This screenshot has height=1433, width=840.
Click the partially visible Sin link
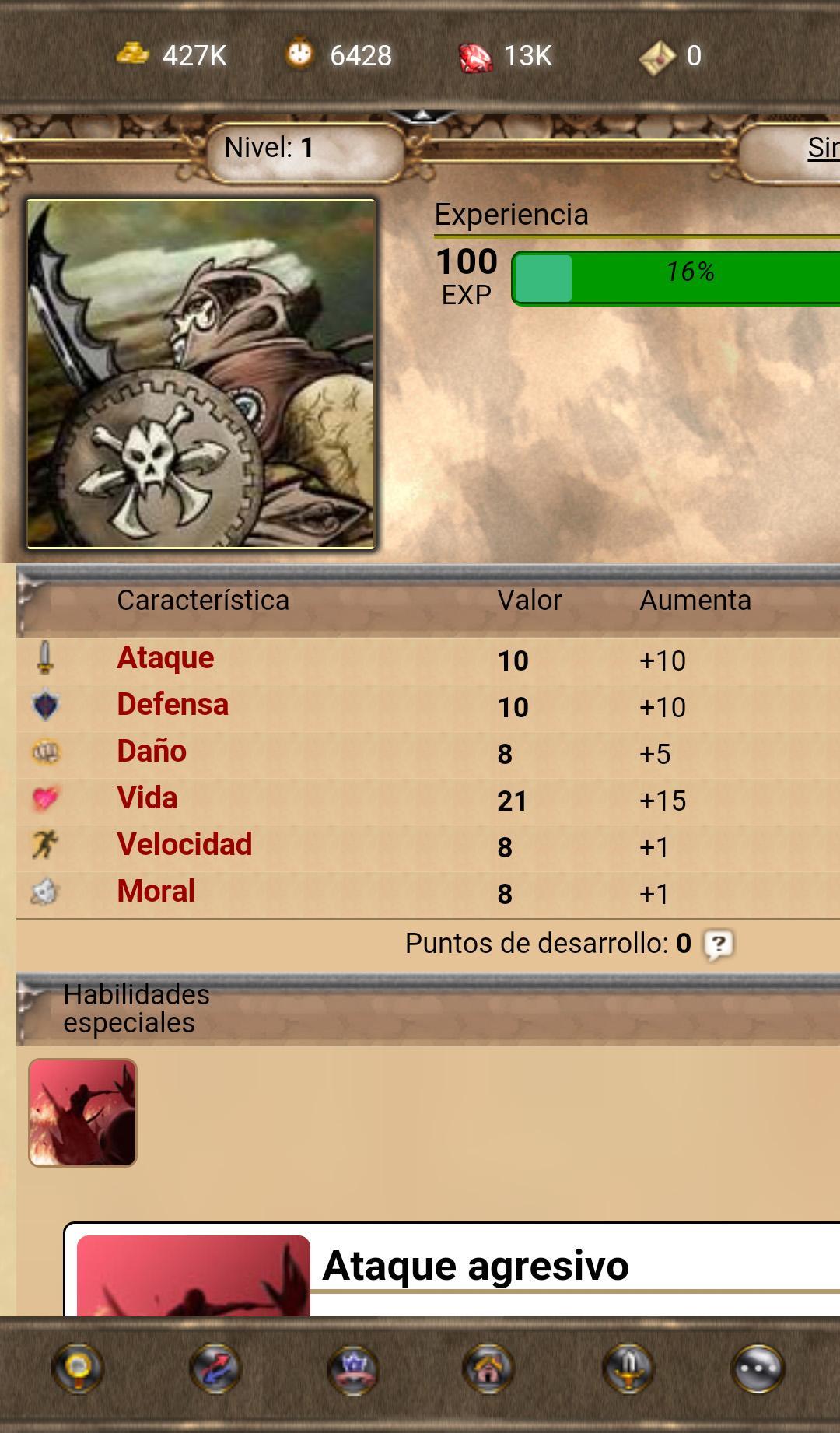pyautogui.click(x=824, y=147)
